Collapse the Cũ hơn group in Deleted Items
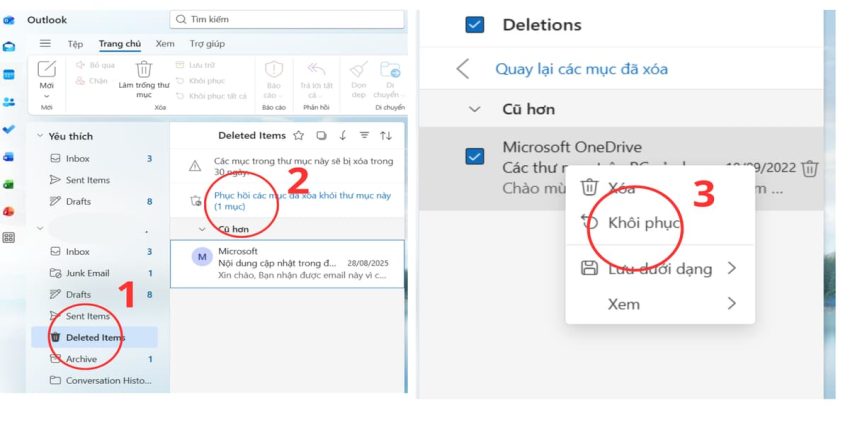 coord(202,229)
